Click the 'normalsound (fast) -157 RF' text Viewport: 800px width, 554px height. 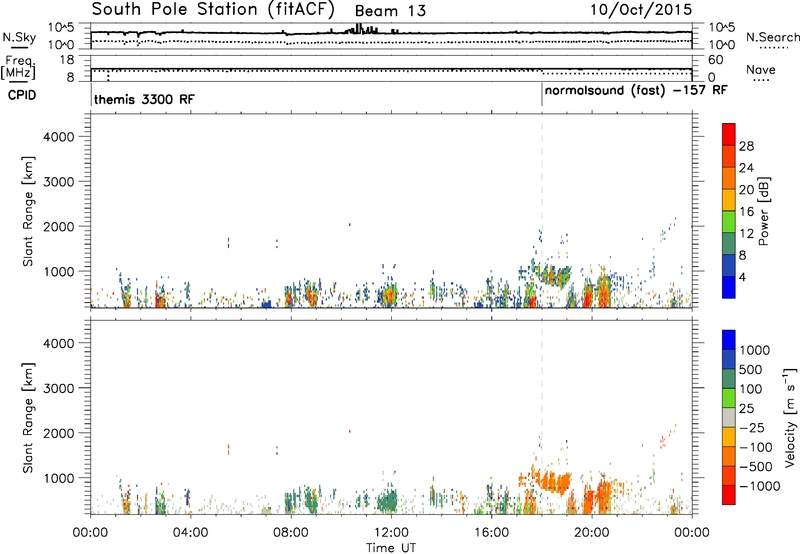[x=636, y=91]
